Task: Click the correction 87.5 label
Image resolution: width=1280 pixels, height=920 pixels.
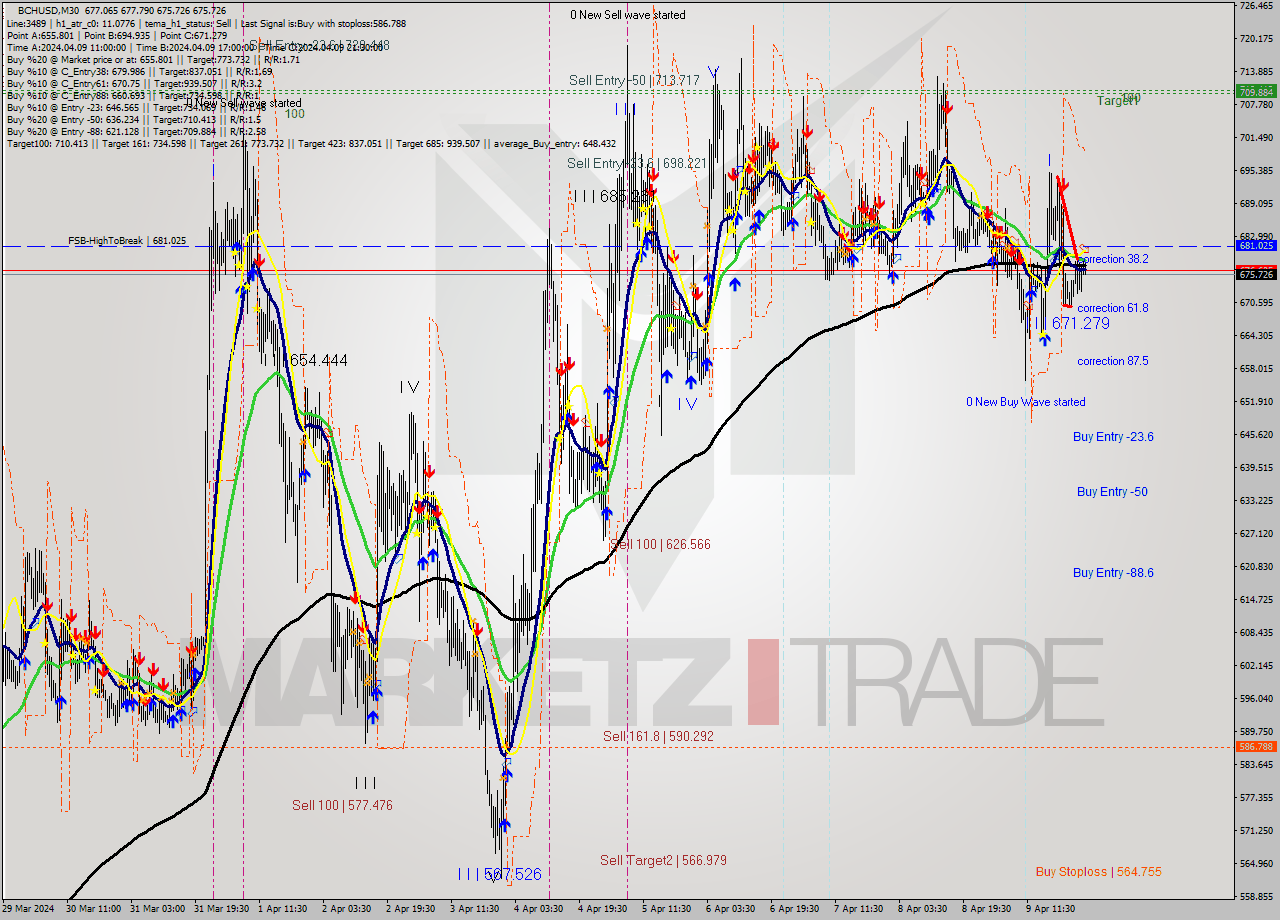Action: click(1113, 361)
